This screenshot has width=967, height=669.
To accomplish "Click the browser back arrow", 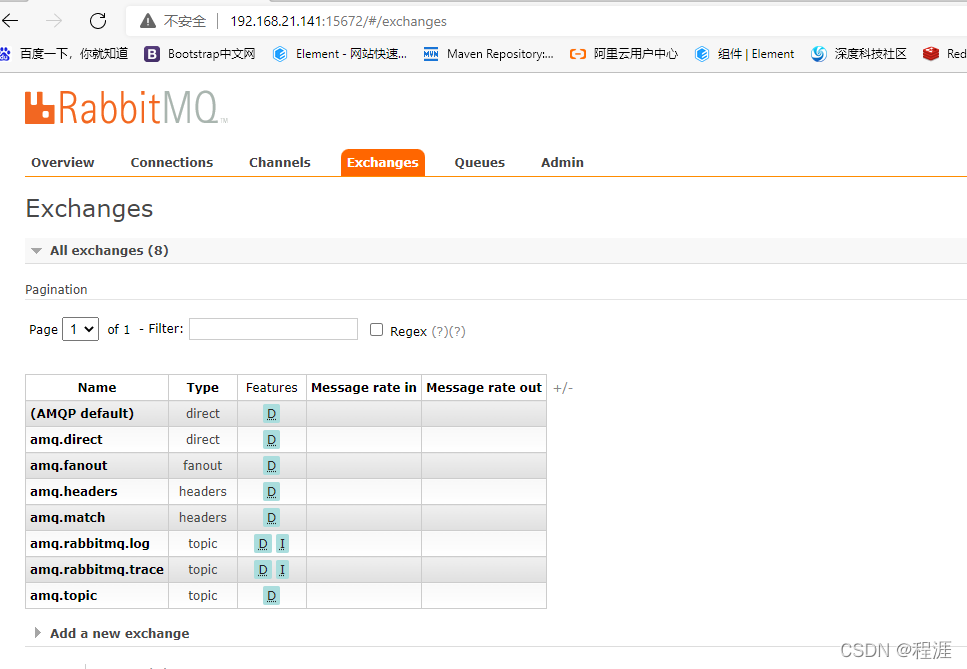I will pyautogui.click(x=15, y=20).
